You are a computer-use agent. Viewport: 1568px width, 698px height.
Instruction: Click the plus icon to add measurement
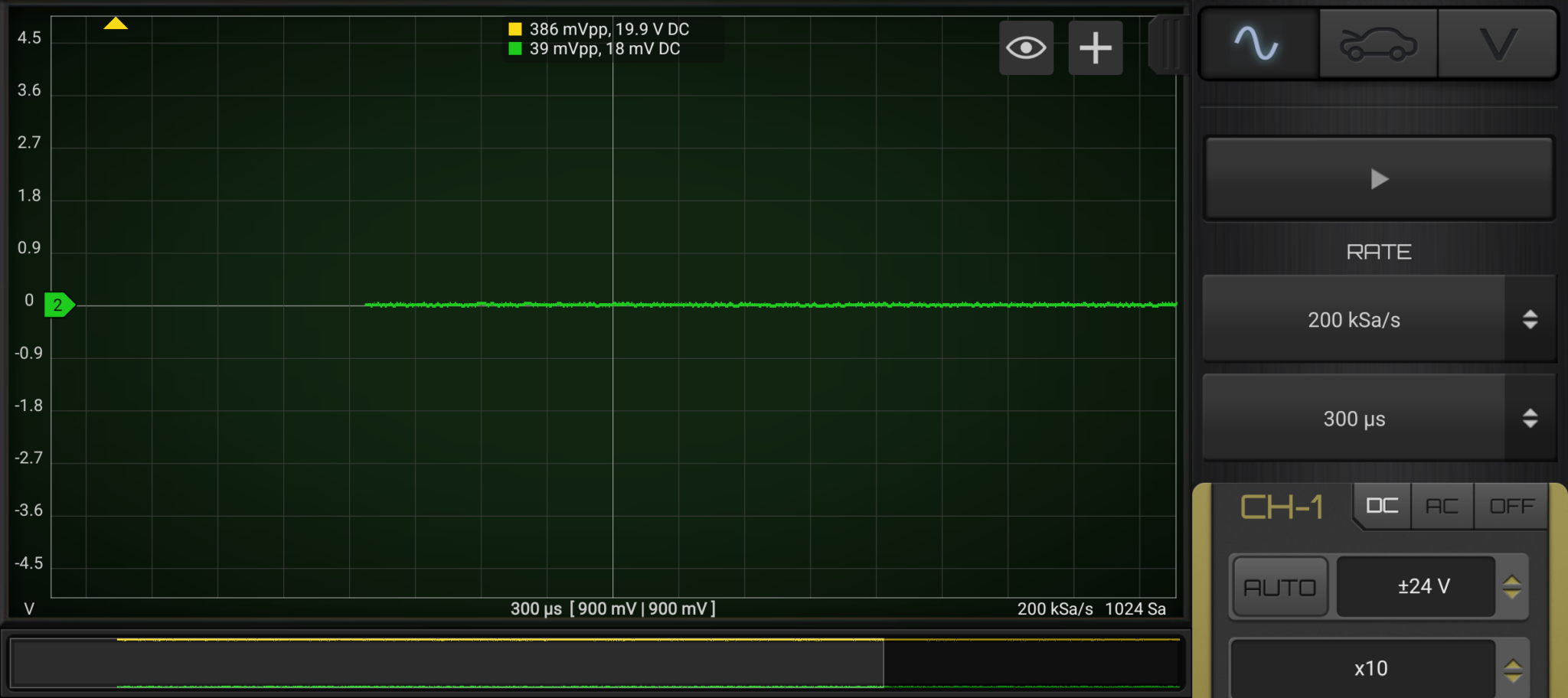click(x=1095, y=48)
